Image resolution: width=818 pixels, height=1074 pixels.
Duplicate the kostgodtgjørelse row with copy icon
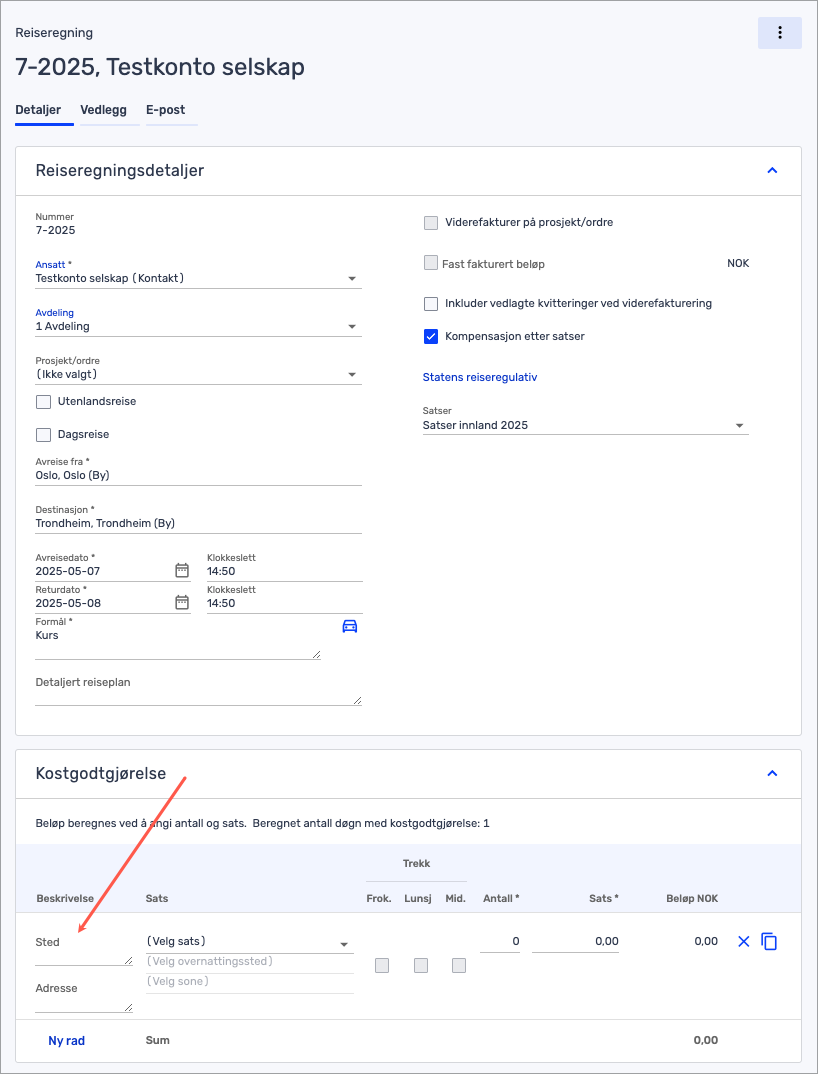[769, 941]
